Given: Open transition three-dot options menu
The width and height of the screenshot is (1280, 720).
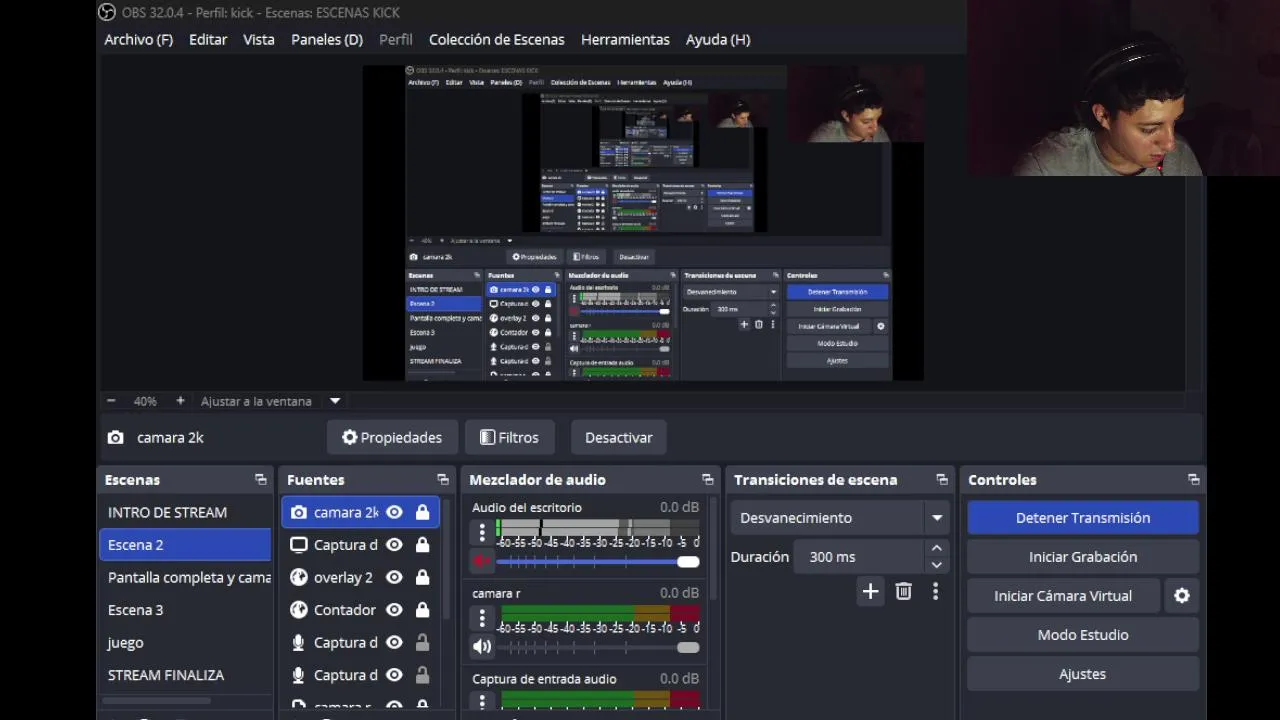Looking at the screenshot, I should [935, 592].
